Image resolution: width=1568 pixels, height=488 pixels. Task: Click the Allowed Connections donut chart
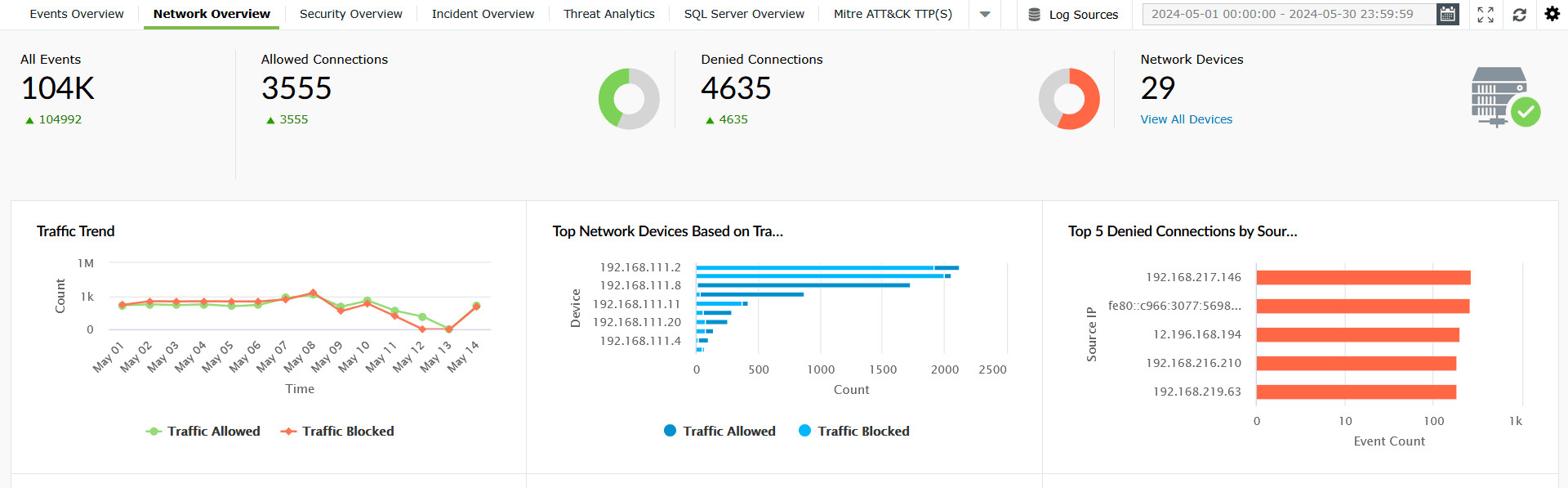click(x=629, y=98)
